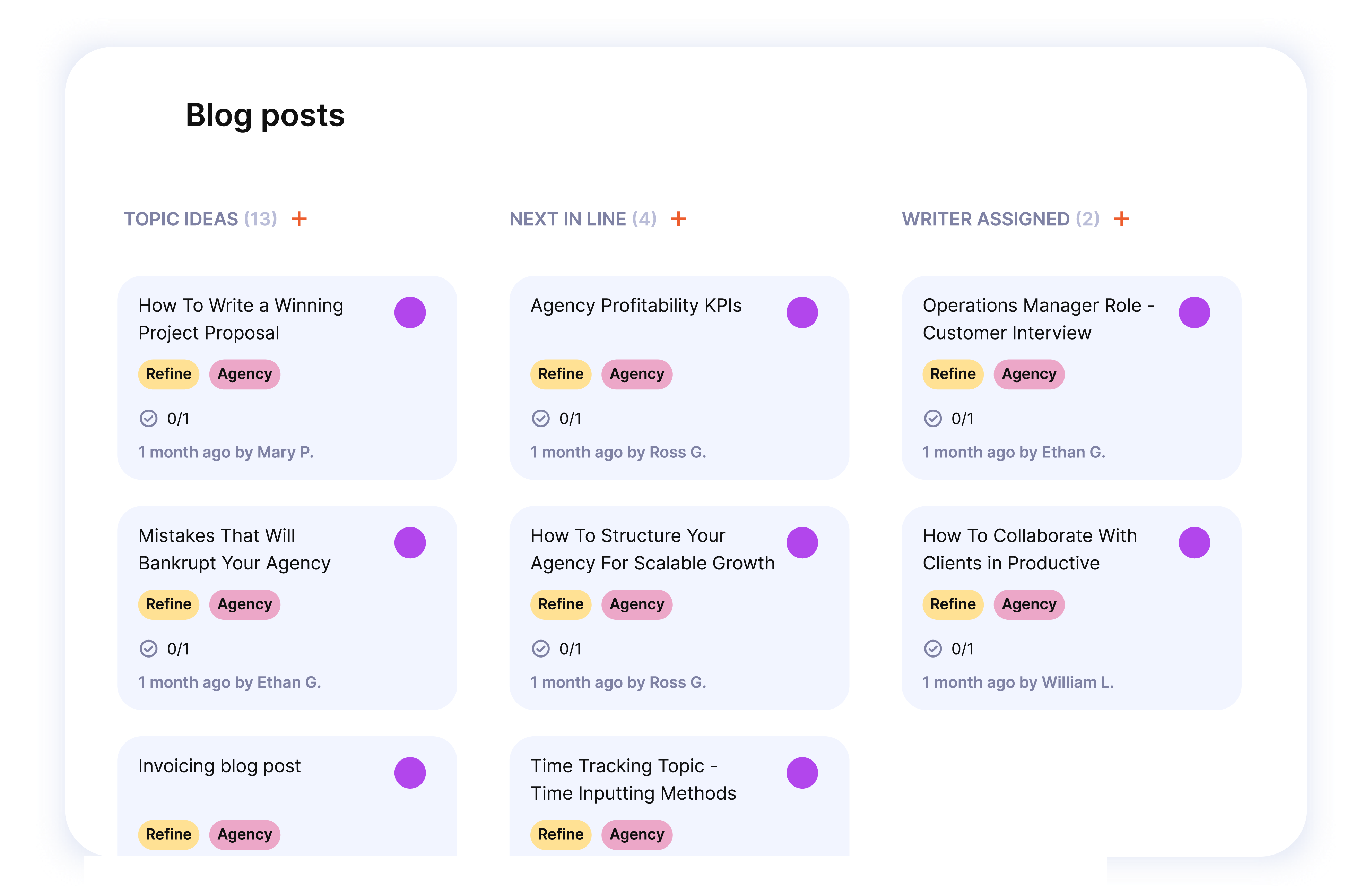Image resolution: width=1372 pixels, height=893 pixels.
Task: Click purple avatar on Winning Project Proposal card
Action: point(410,313)
